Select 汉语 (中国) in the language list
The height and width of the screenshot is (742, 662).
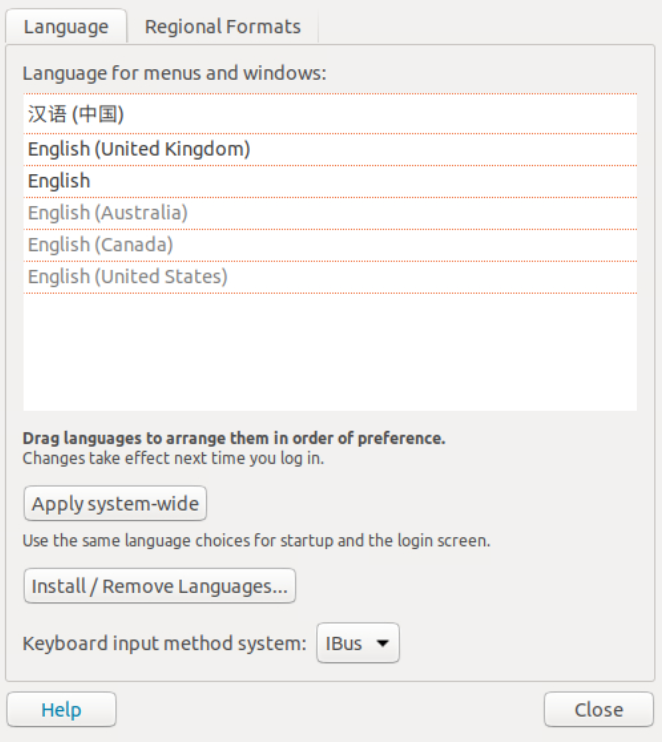point(76,114)
